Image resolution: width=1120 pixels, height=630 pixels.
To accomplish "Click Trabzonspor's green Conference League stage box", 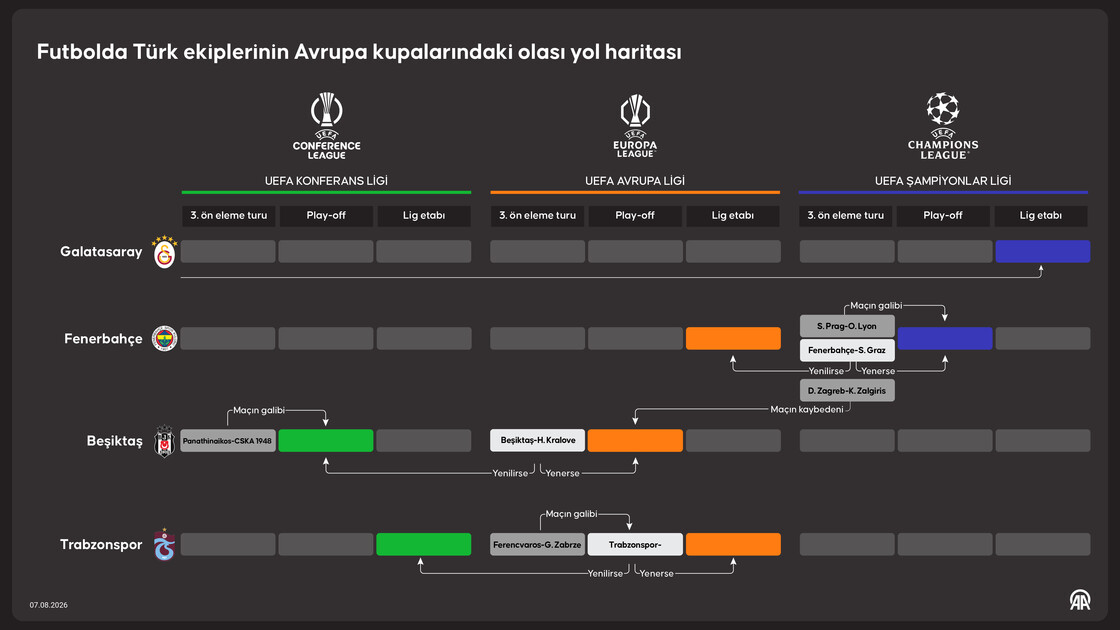I will [x=424, y=544].
